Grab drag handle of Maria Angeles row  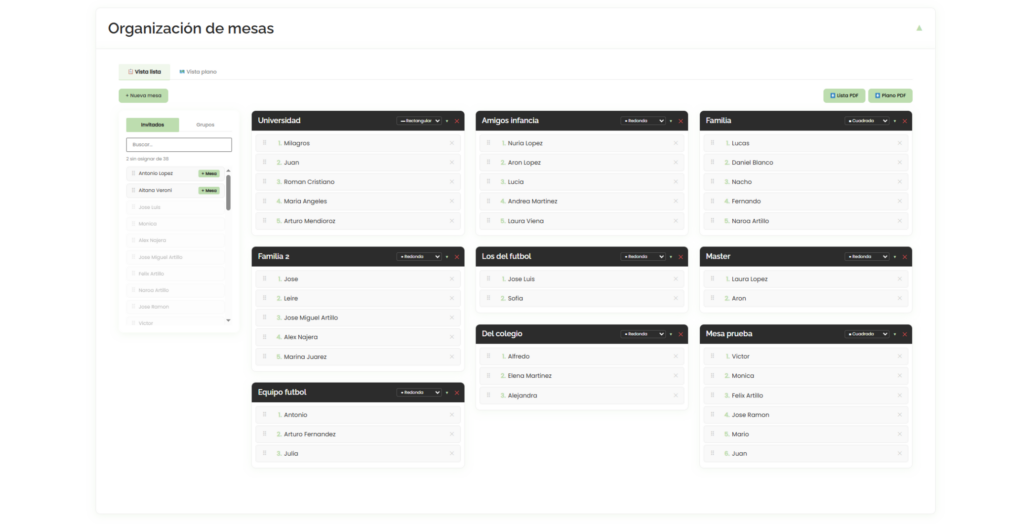(264, 201)
